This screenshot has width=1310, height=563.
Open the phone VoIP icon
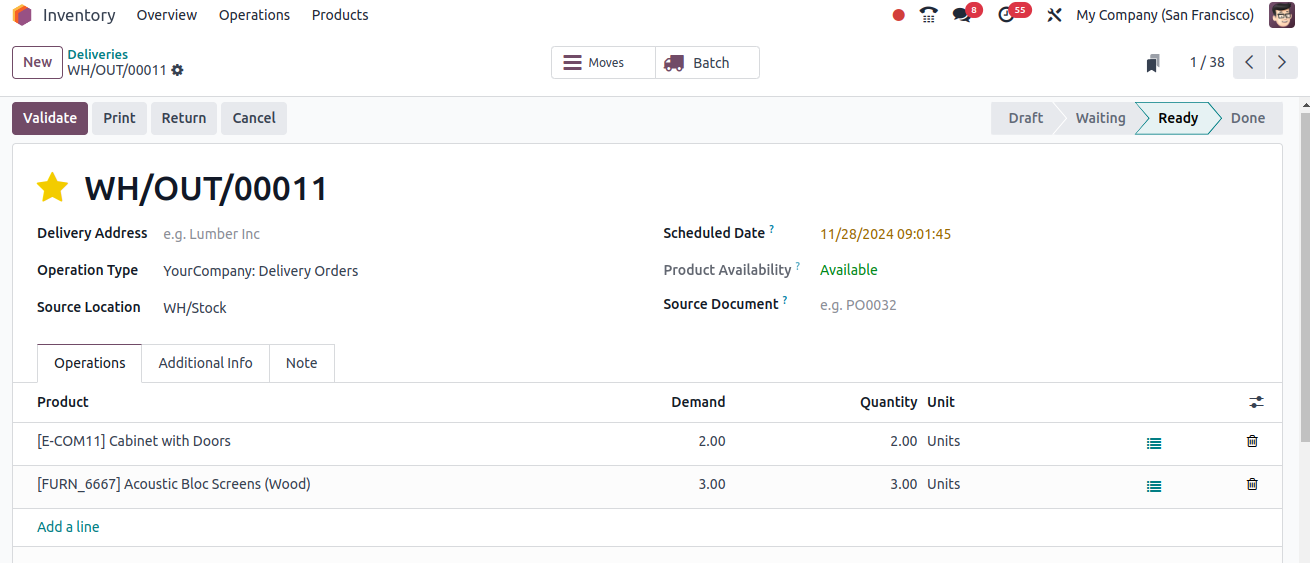tap(929, 15)
